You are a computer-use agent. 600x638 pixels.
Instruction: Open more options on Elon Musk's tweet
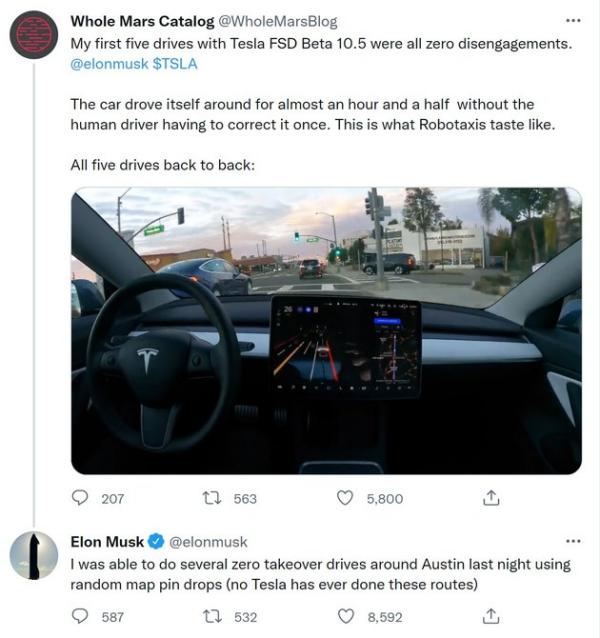click(573, 541)
